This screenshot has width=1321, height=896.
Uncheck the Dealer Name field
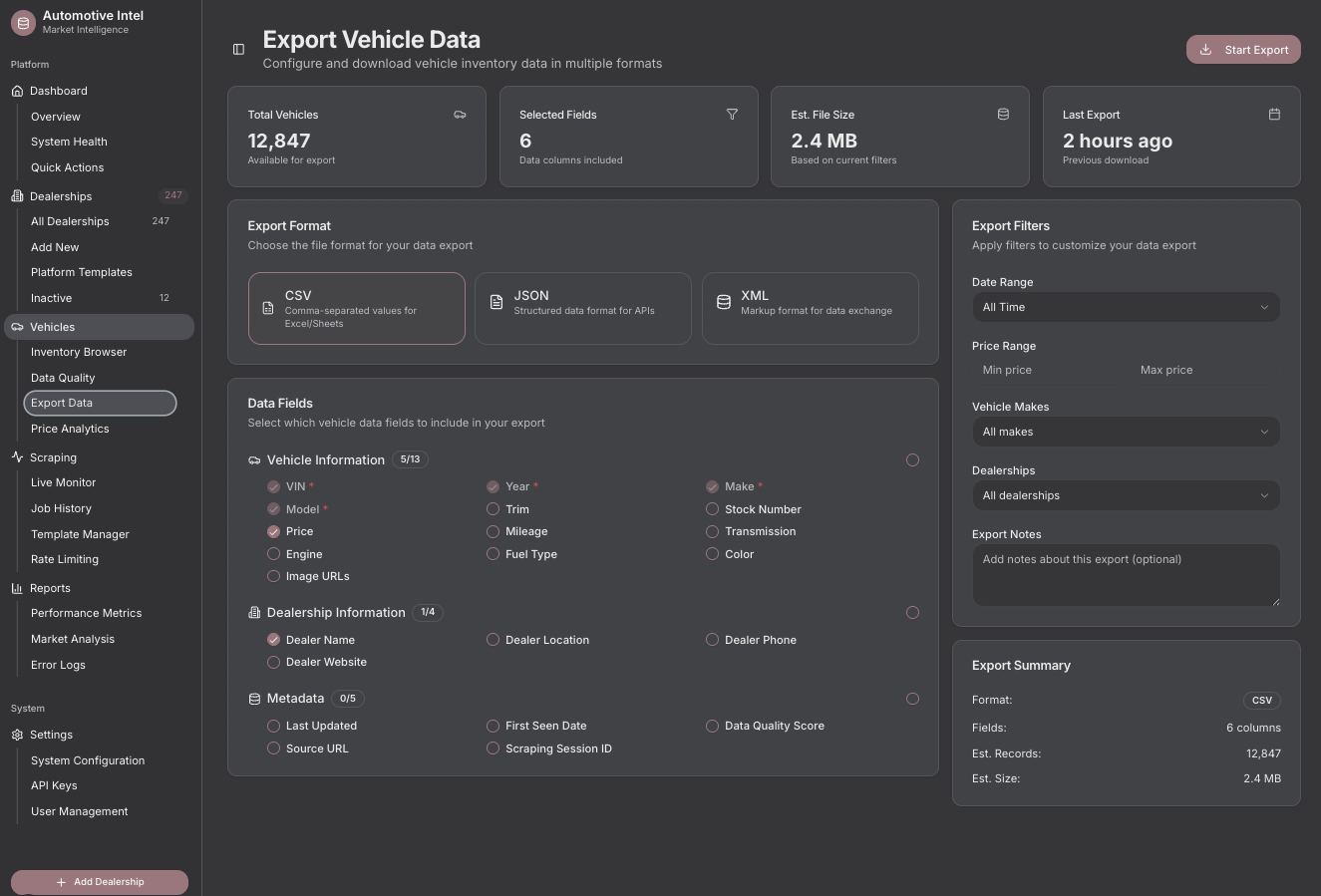tap(273, 640)
